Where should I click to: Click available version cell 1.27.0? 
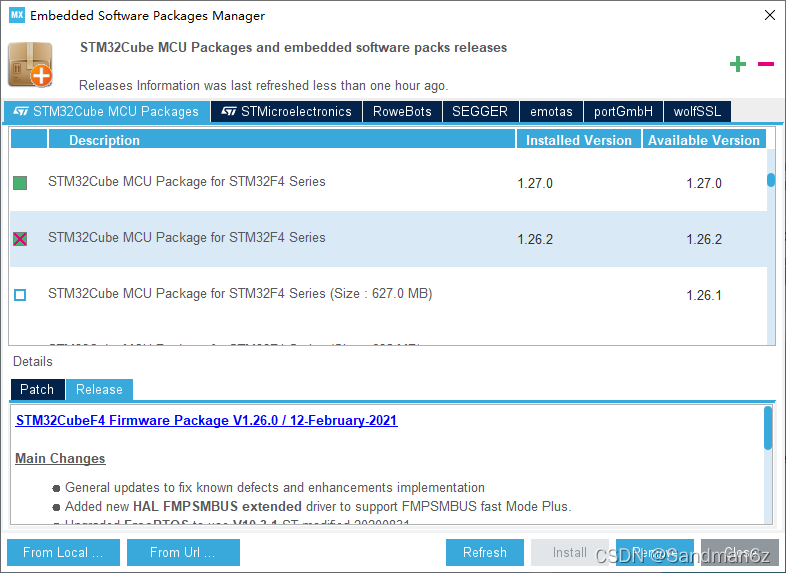click(704, 183)
